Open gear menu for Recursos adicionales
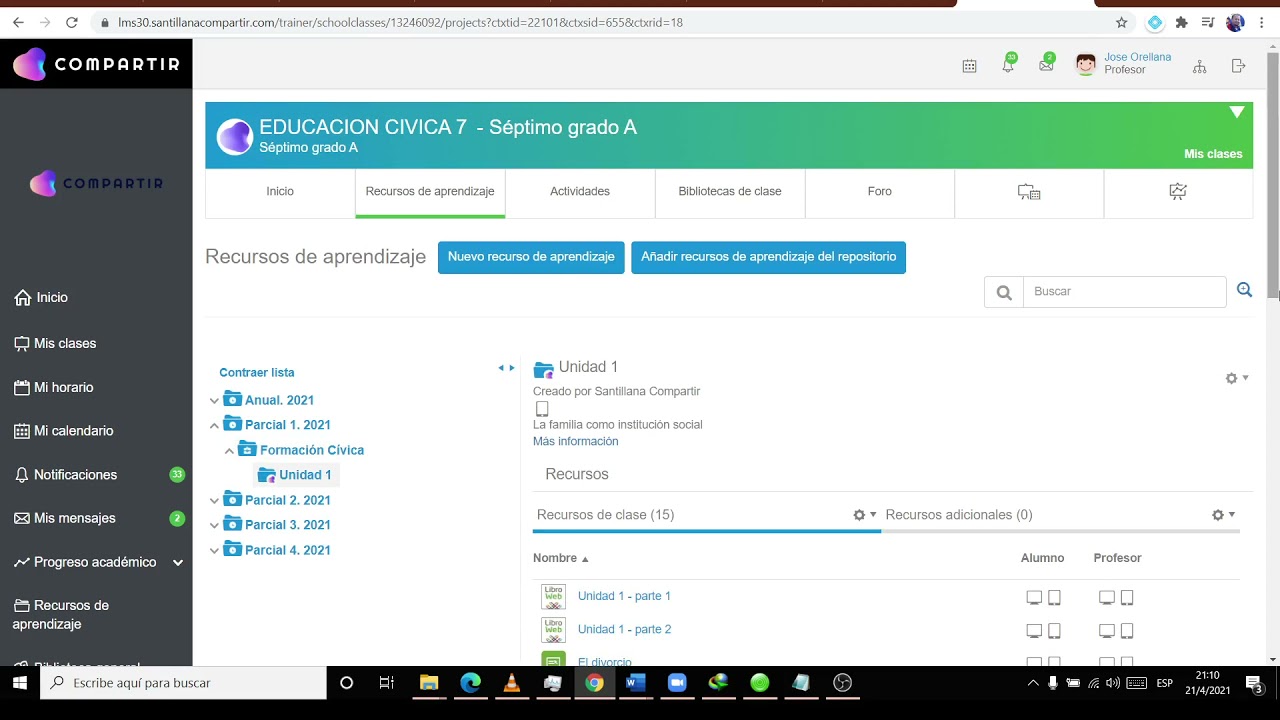The height and width of the screenshot is (720, 1280). pos(1223,515)
